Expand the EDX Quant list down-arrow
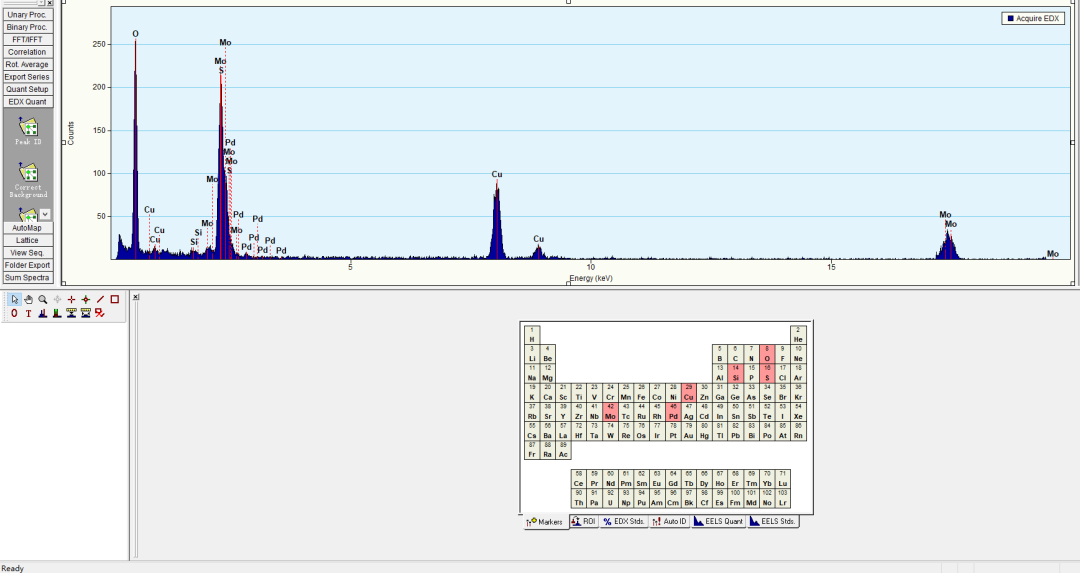Screen dimensions: 1080x573 45,214
